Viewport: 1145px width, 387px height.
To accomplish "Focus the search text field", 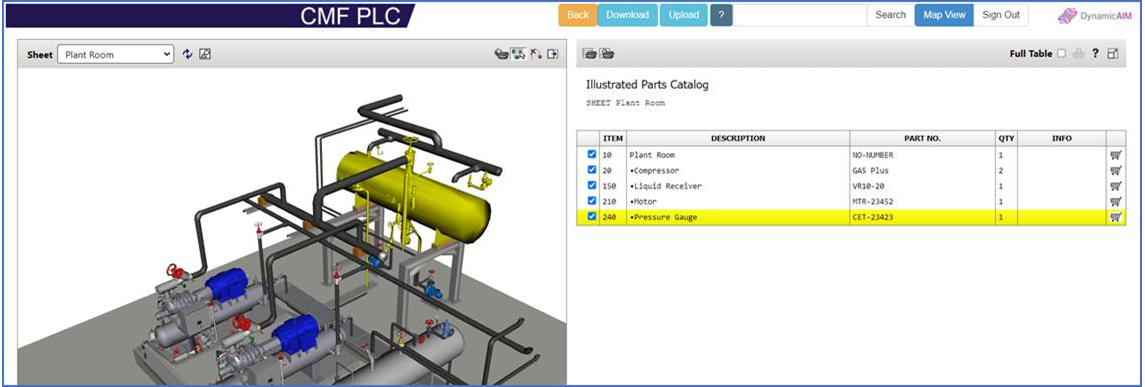I will coord(800,15).
